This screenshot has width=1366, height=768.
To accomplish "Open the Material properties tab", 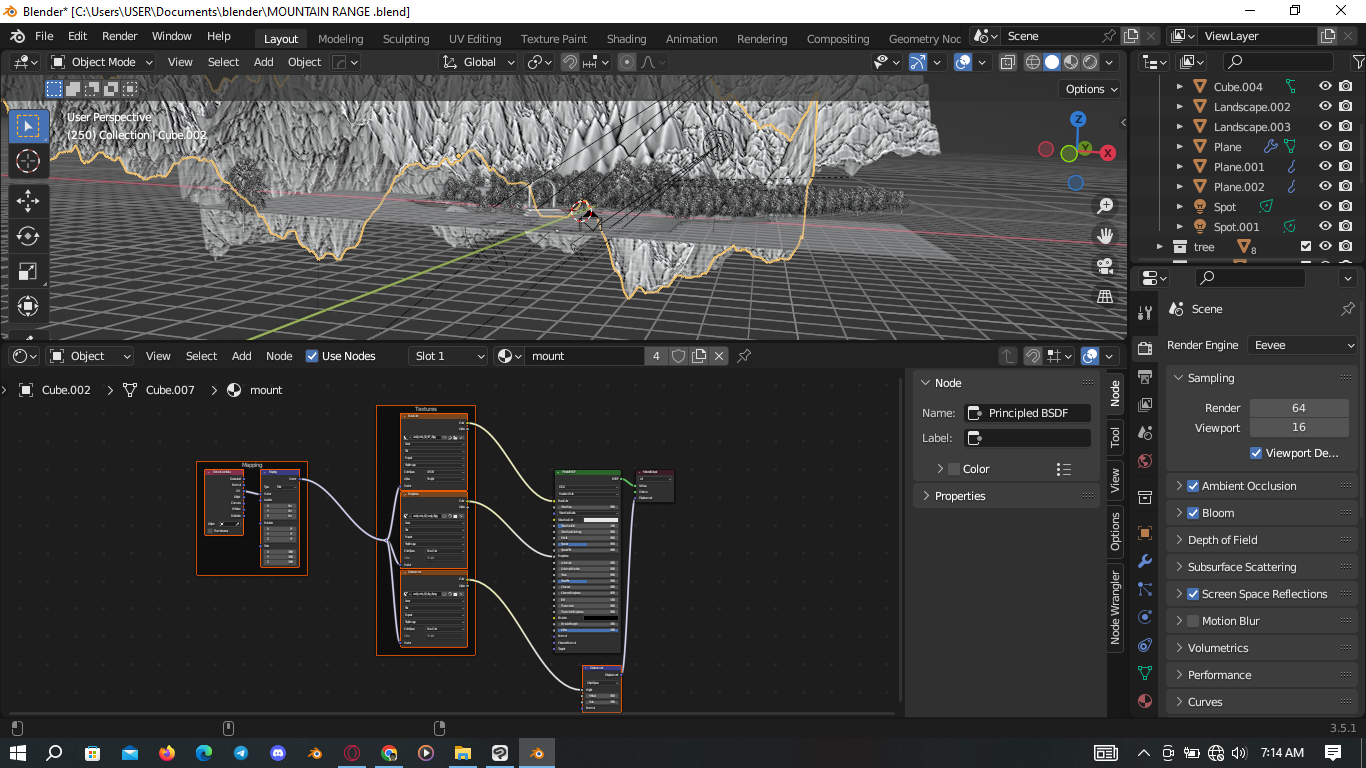I will [x=1145, y=701].
